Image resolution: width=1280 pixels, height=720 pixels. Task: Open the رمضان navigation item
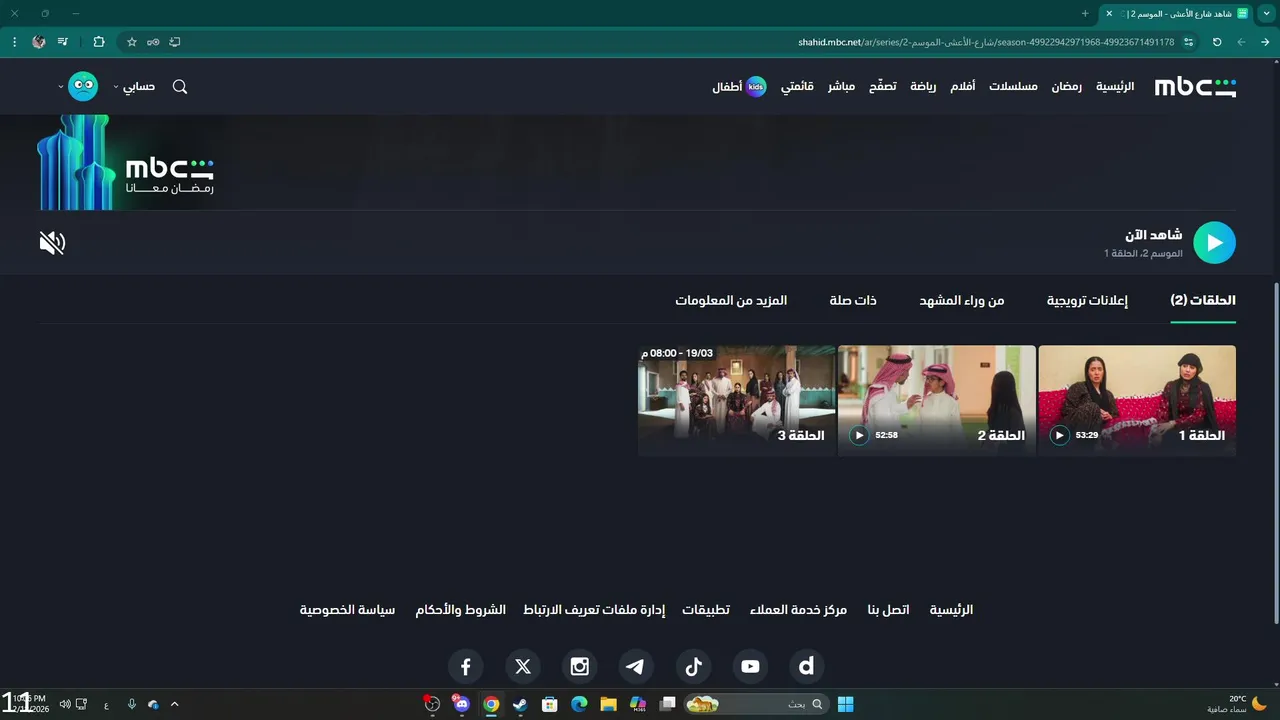1066,87
